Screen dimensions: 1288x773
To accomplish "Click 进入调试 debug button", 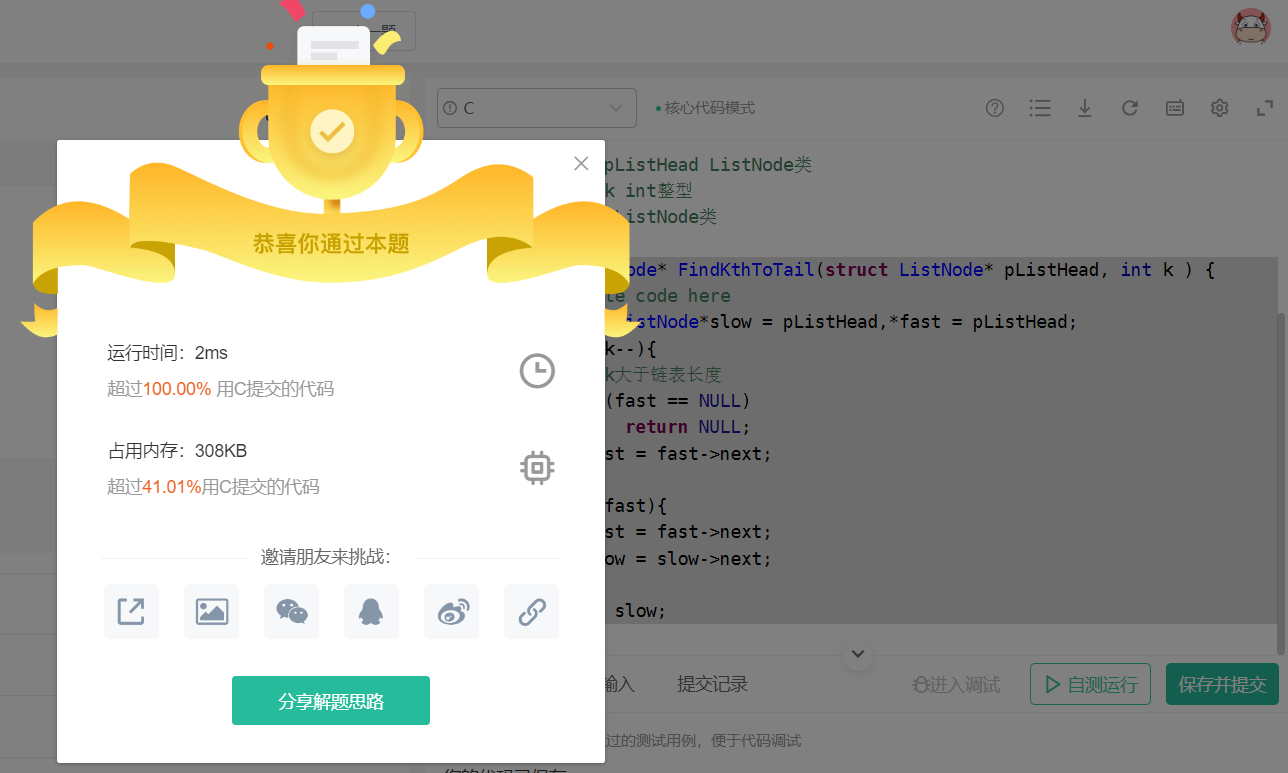I will (x=956, y=685).
